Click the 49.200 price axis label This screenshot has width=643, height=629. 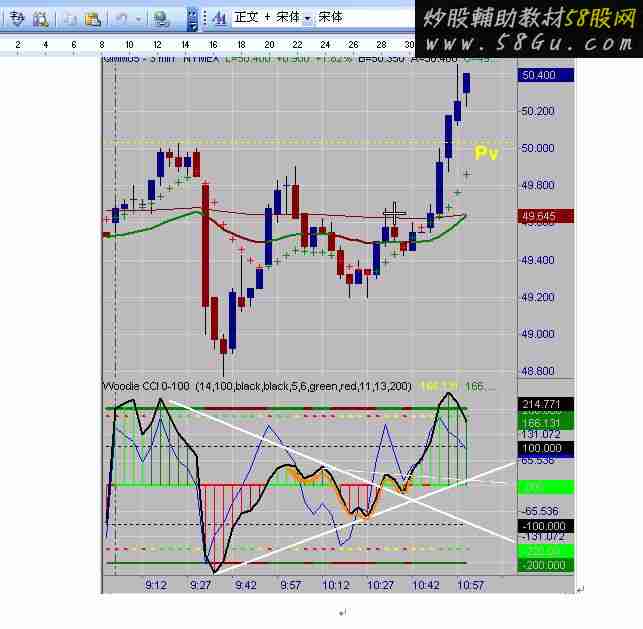tap(538, 297)
